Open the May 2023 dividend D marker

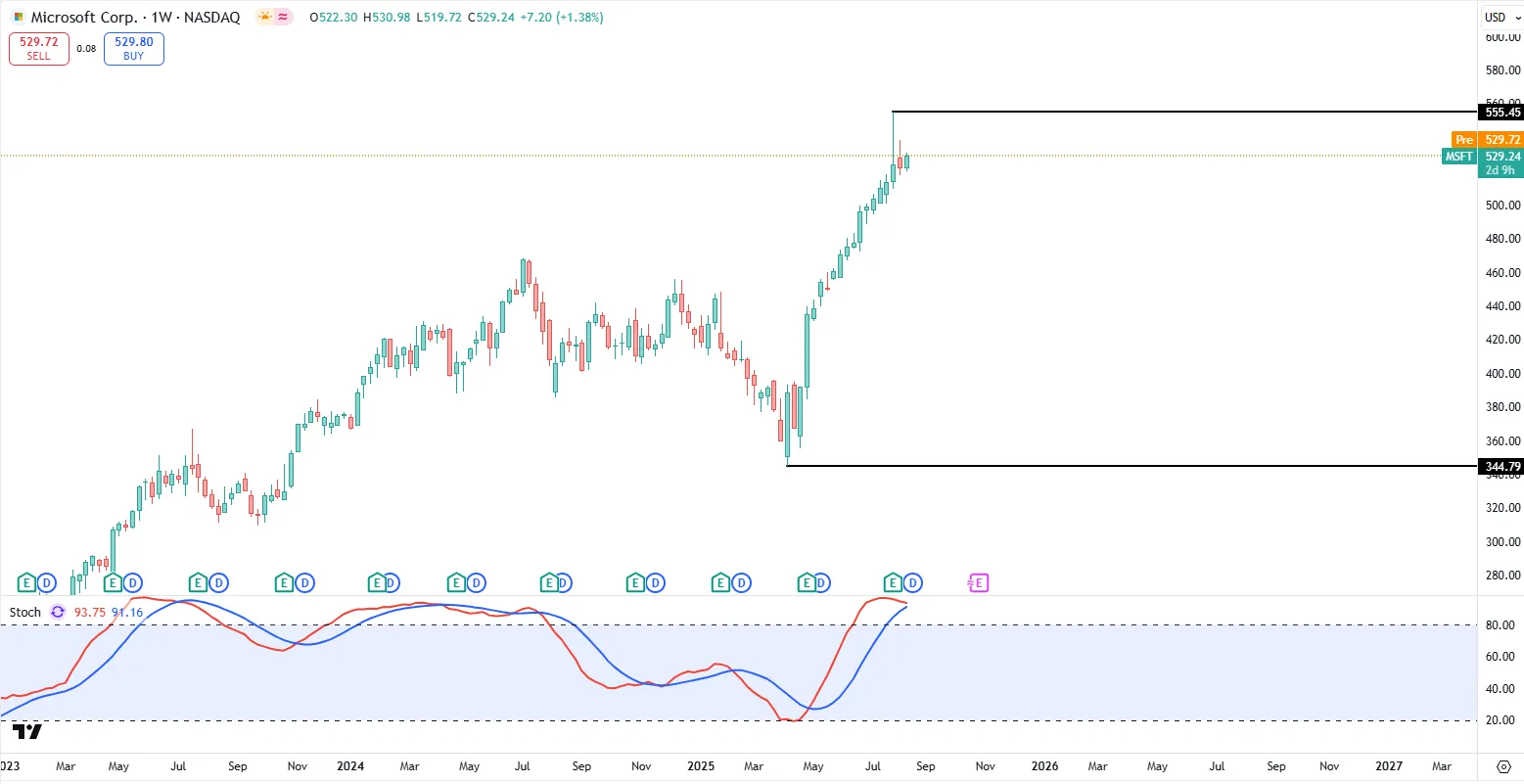[132, 583]
